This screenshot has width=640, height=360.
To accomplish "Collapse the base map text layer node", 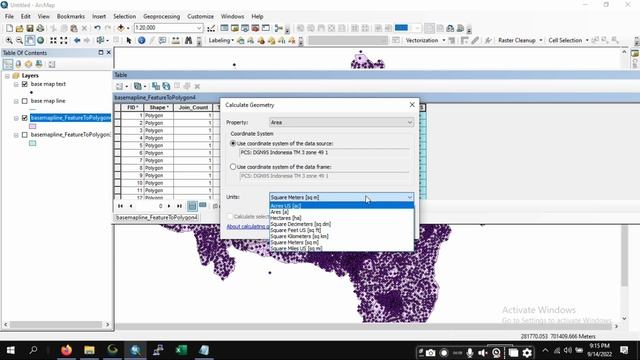I will [x=16, y=84].
